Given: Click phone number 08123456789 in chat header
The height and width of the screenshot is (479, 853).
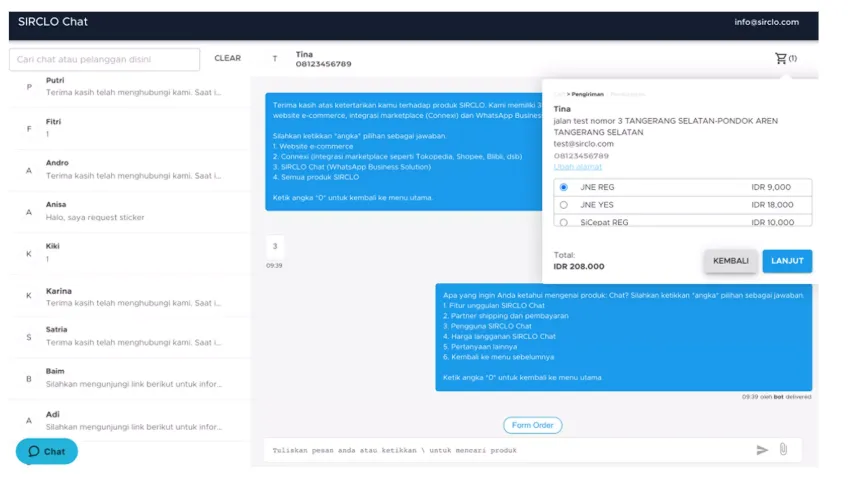Looking at the screenshot, I should click(323, 64).
